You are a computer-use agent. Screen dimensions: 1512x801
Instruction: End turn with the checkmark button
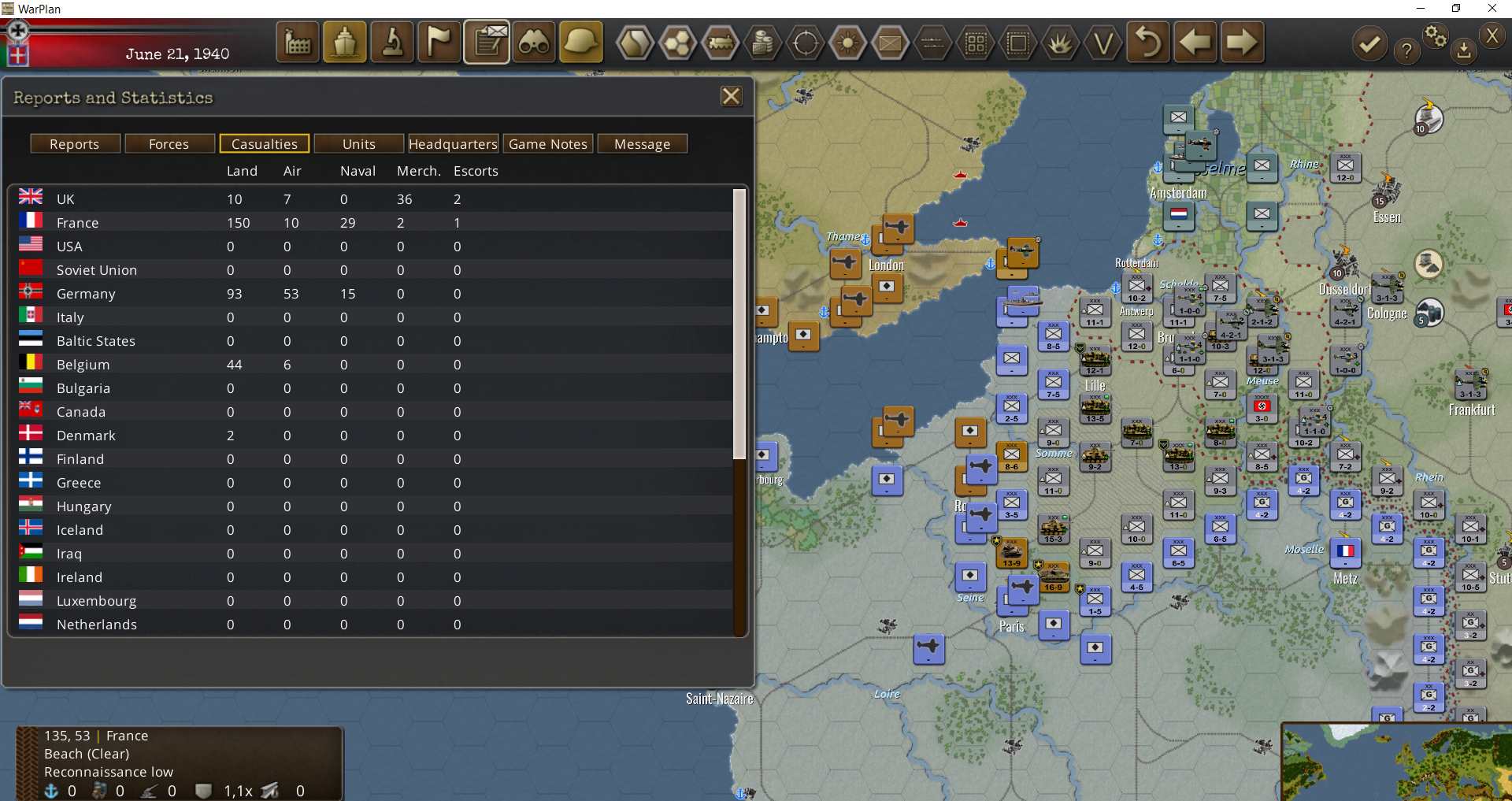click(x=1369, y=43)
